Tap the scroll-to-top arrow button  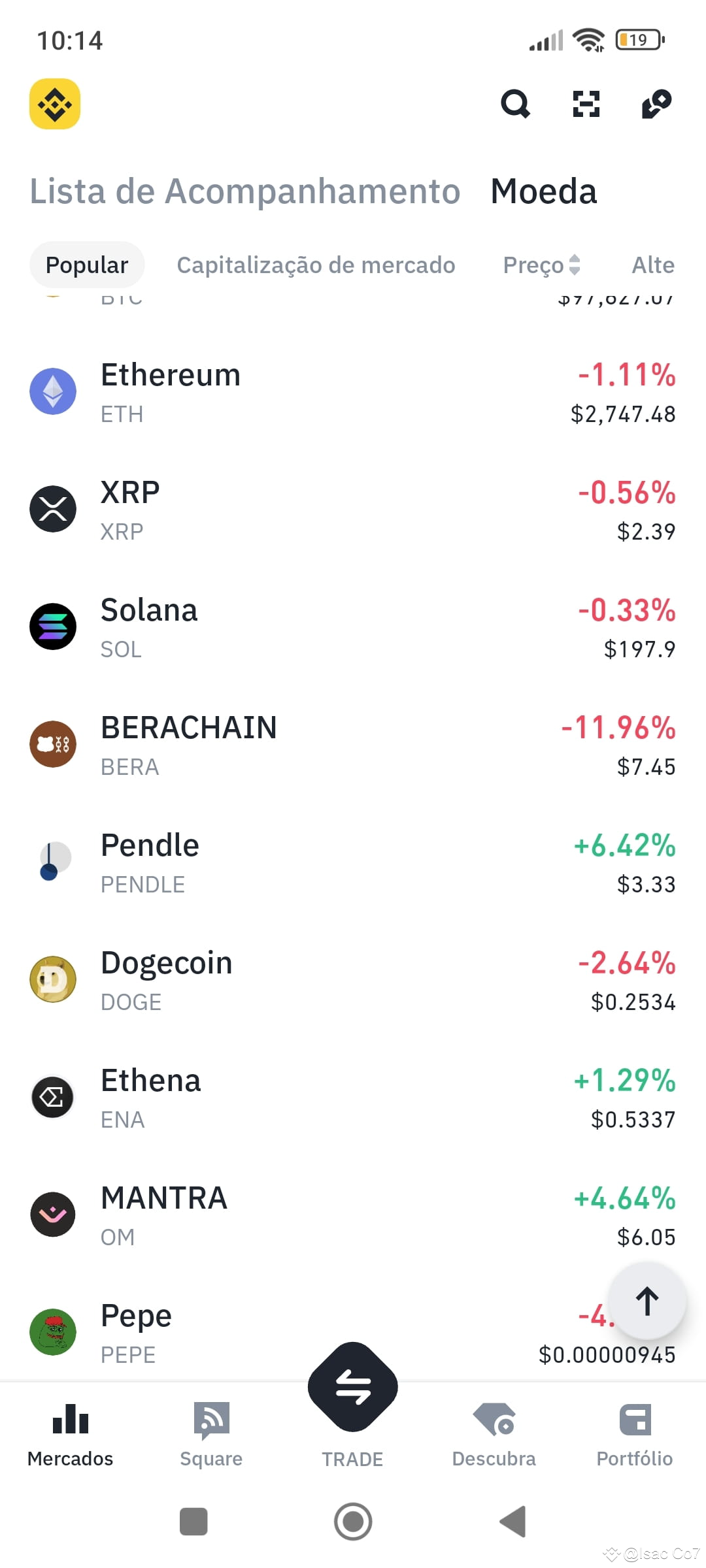pos(647,1301)
